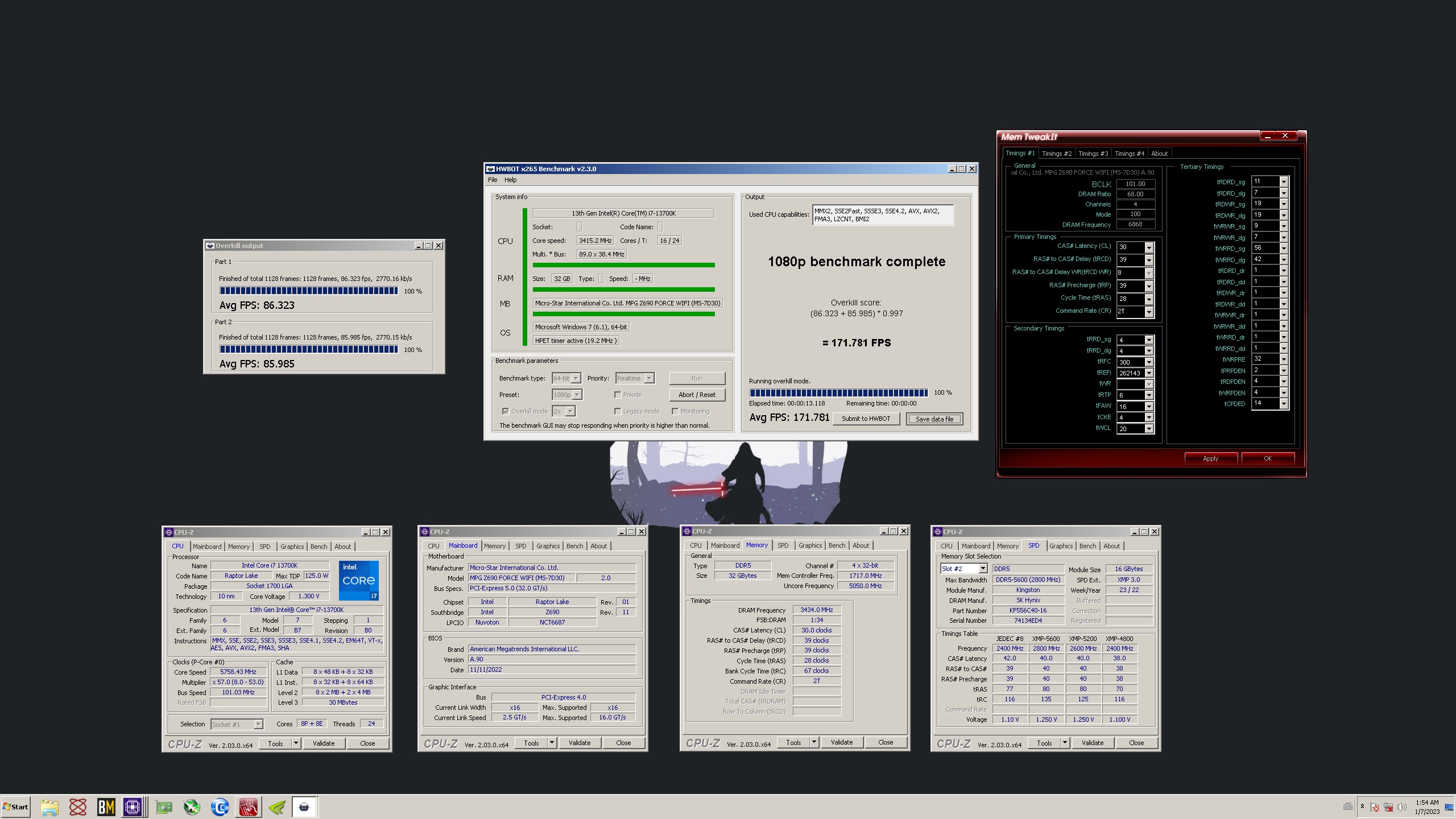1456x819 pixels.
Task: Click the red HWBOT x265 taskbar icon
Action: 248,806
